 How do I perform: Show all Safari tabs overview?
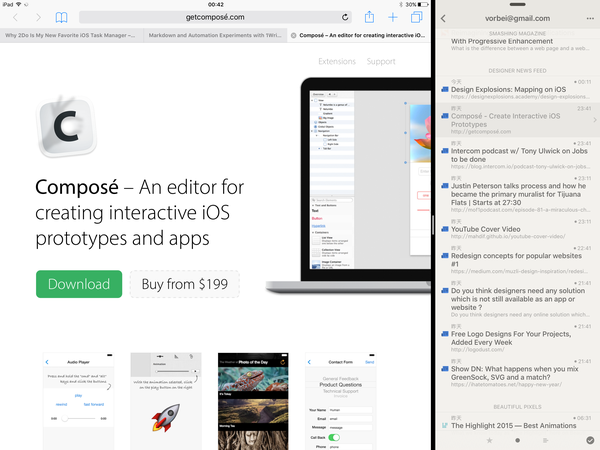click(x=416, y=17)
